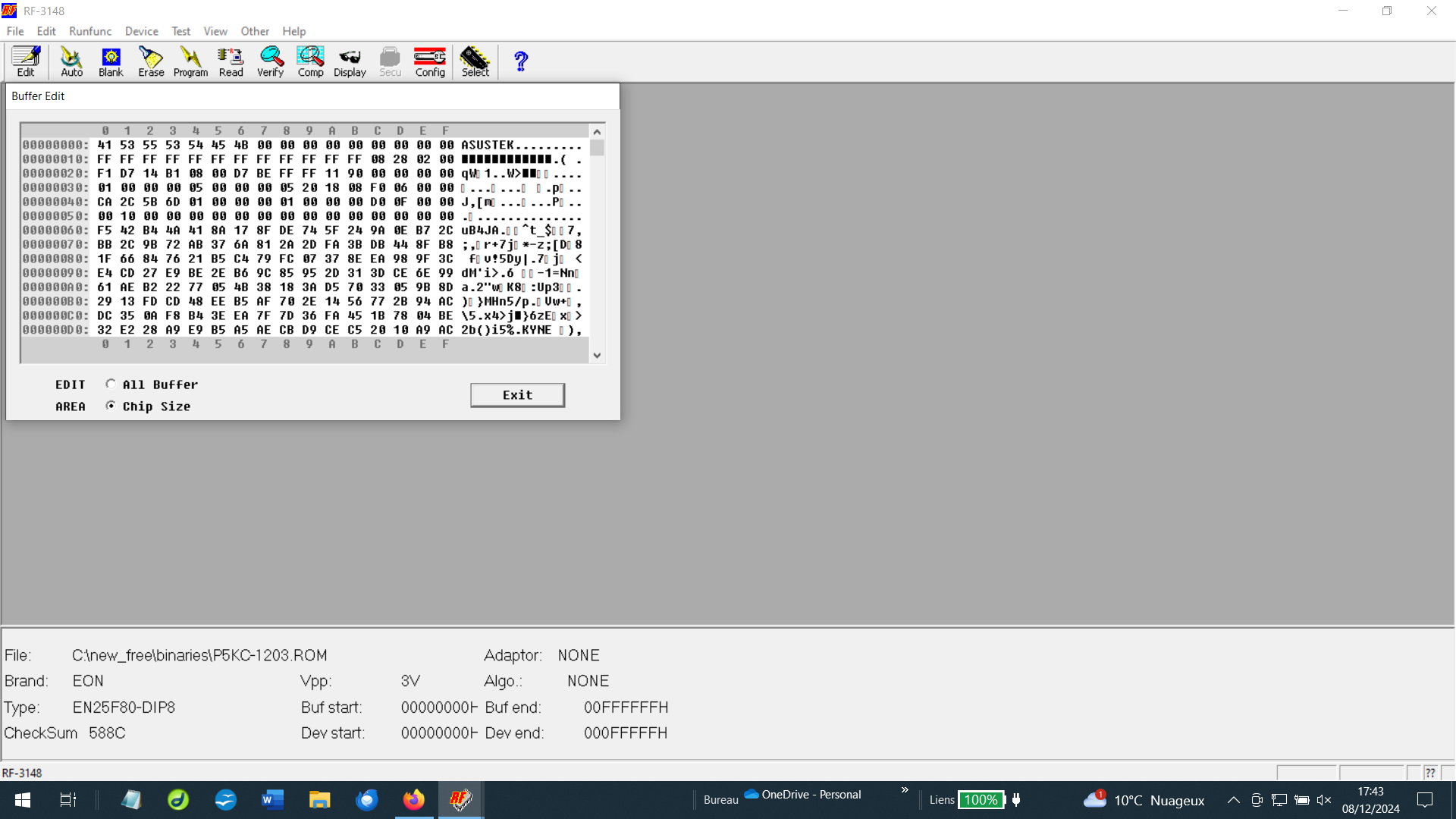Click the Erase chip toolbar icon
Screen dimensions: 1456x822
pos(151,61)
